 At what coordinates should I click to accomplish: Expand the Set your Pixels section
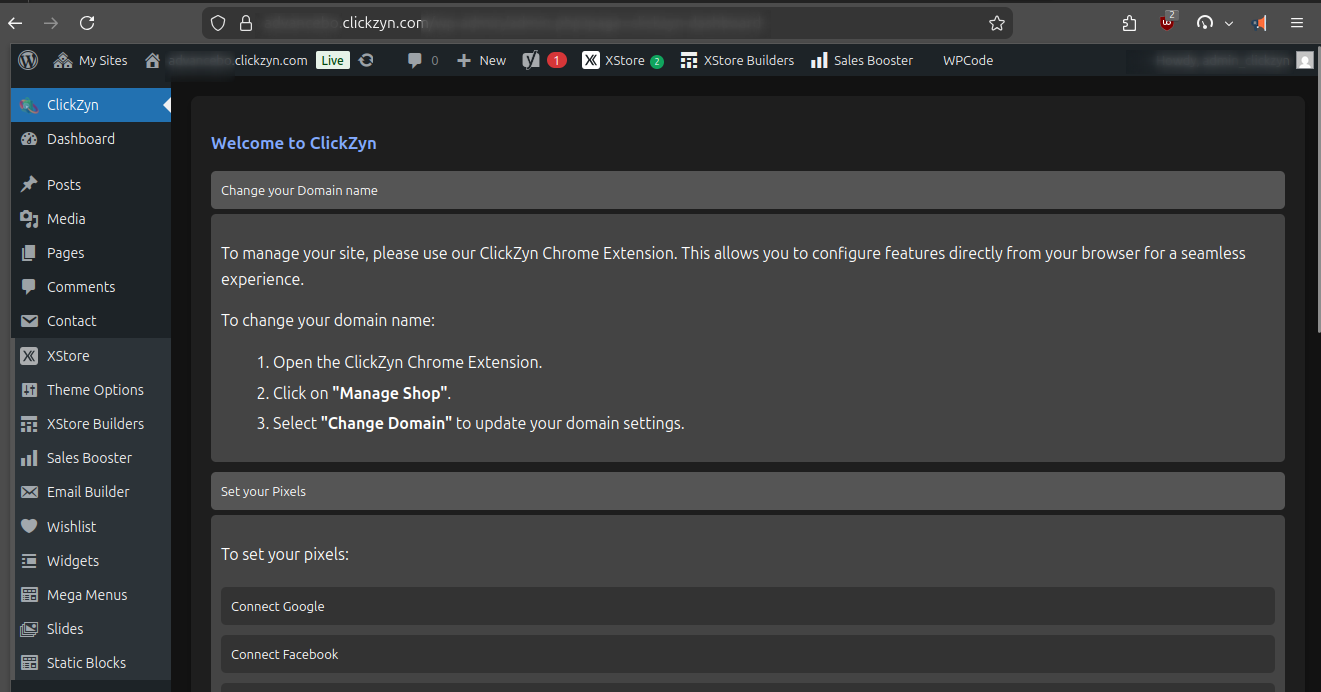point(747,491)
